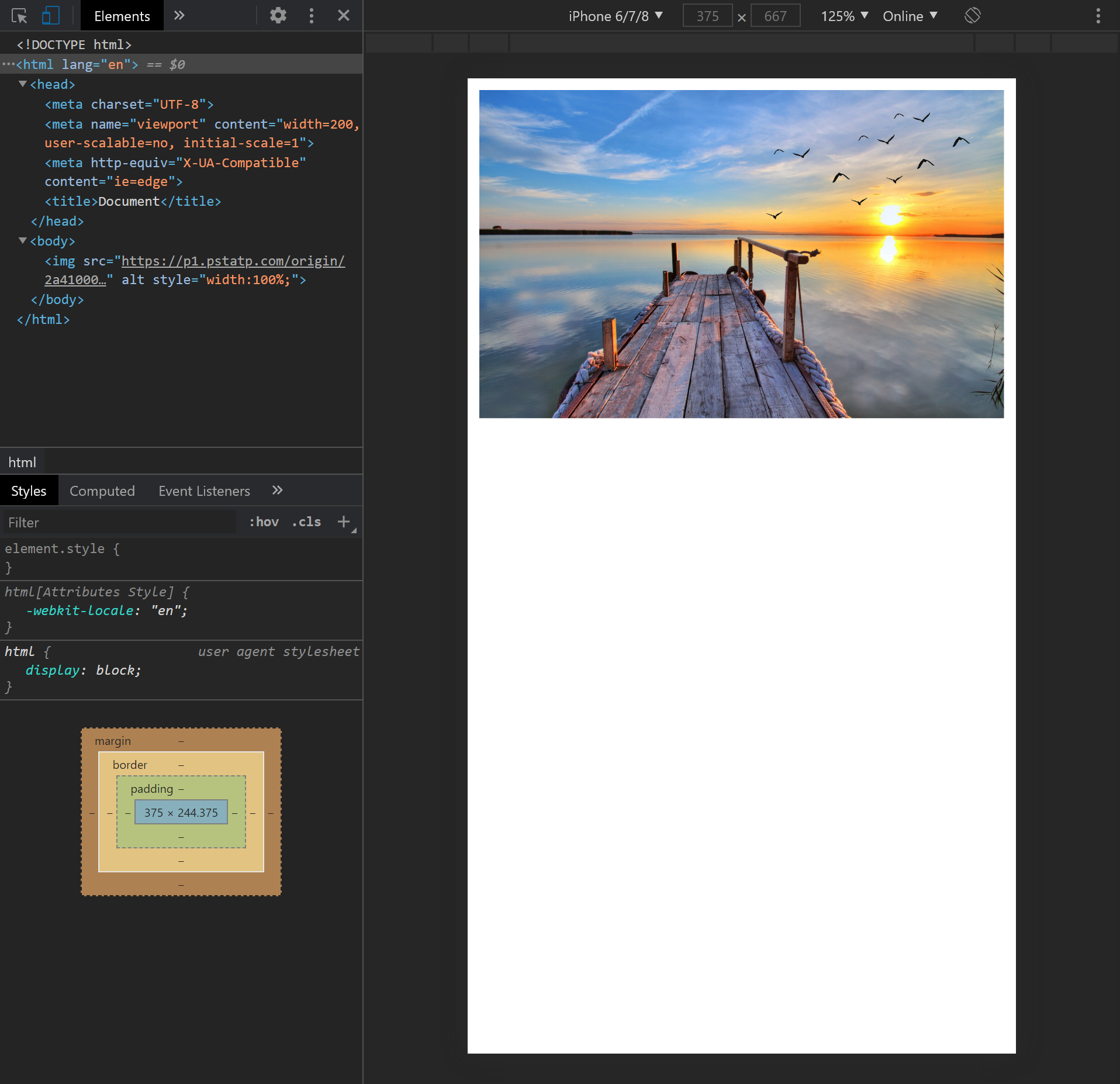The image size is (1120, 1084).
Task: Open the img src URL link
Action: pos(233,261)
